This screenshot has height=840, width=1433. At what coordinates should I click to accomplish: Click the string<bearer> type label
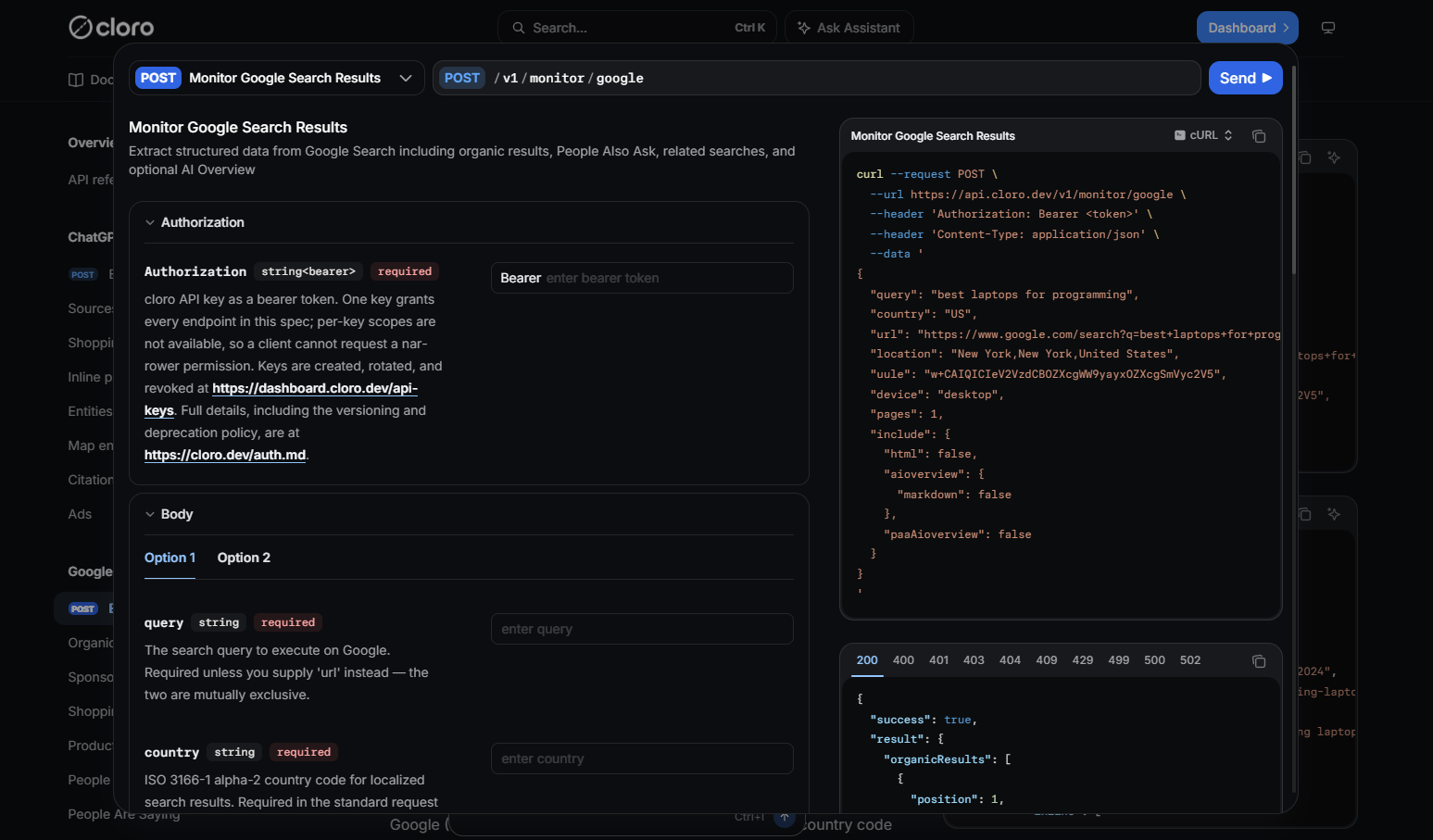pyautogui.click(x=308, y=271)
